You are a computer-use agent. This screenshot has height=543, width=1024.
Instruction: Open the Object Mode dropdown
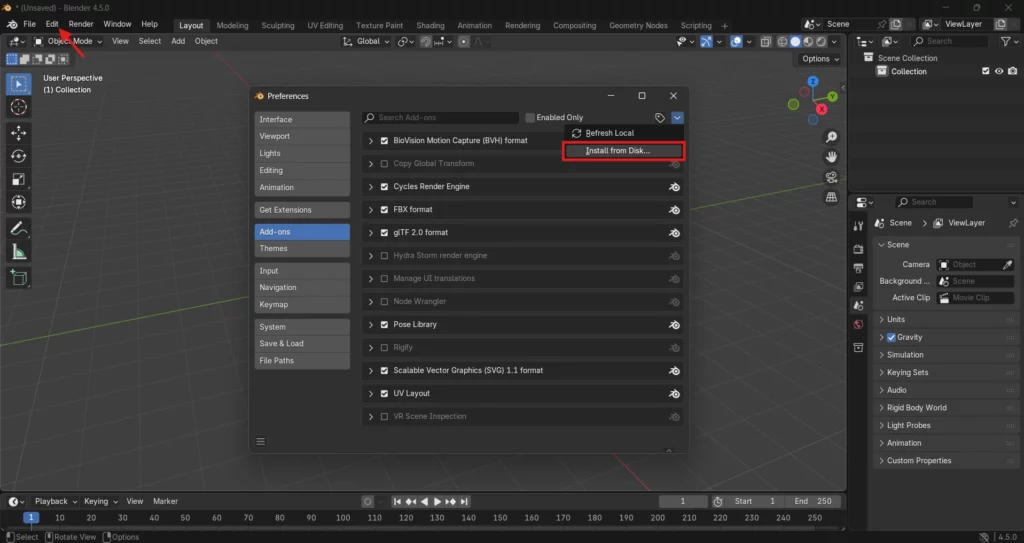tap(68, 41)
